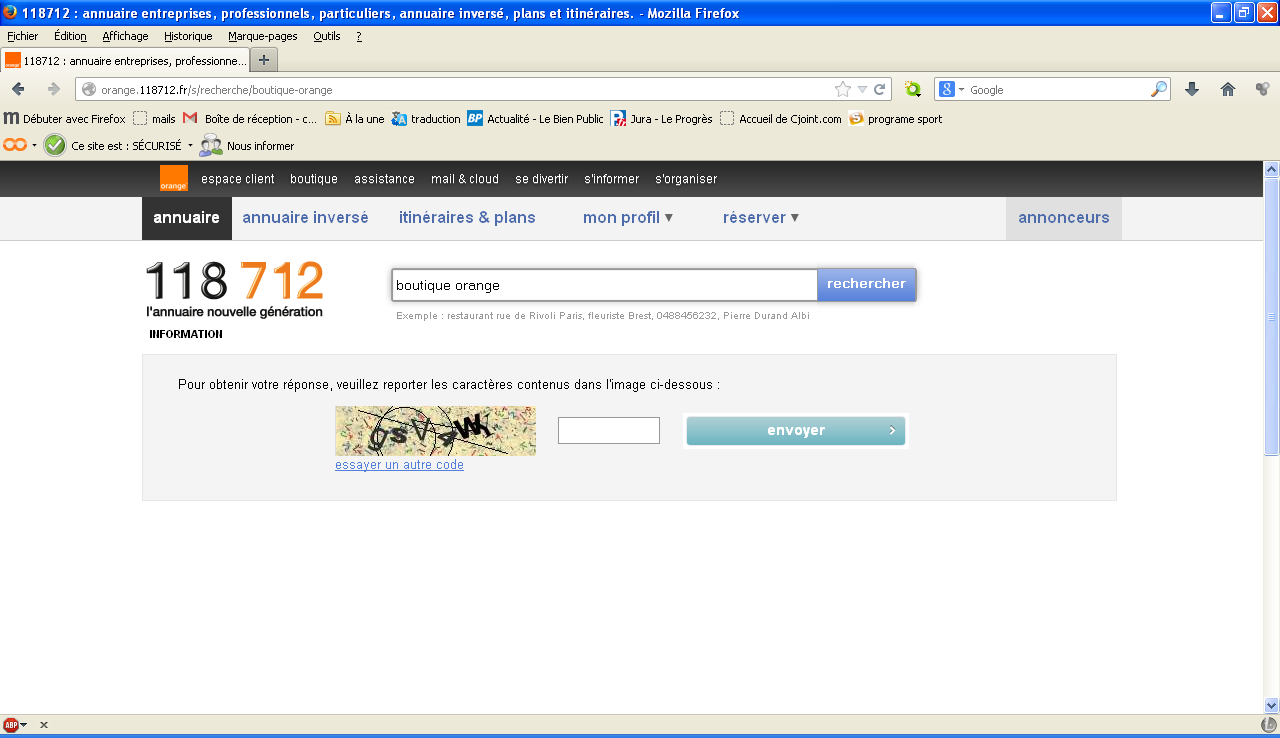Open the Outils menu

(x=327, y=36)
